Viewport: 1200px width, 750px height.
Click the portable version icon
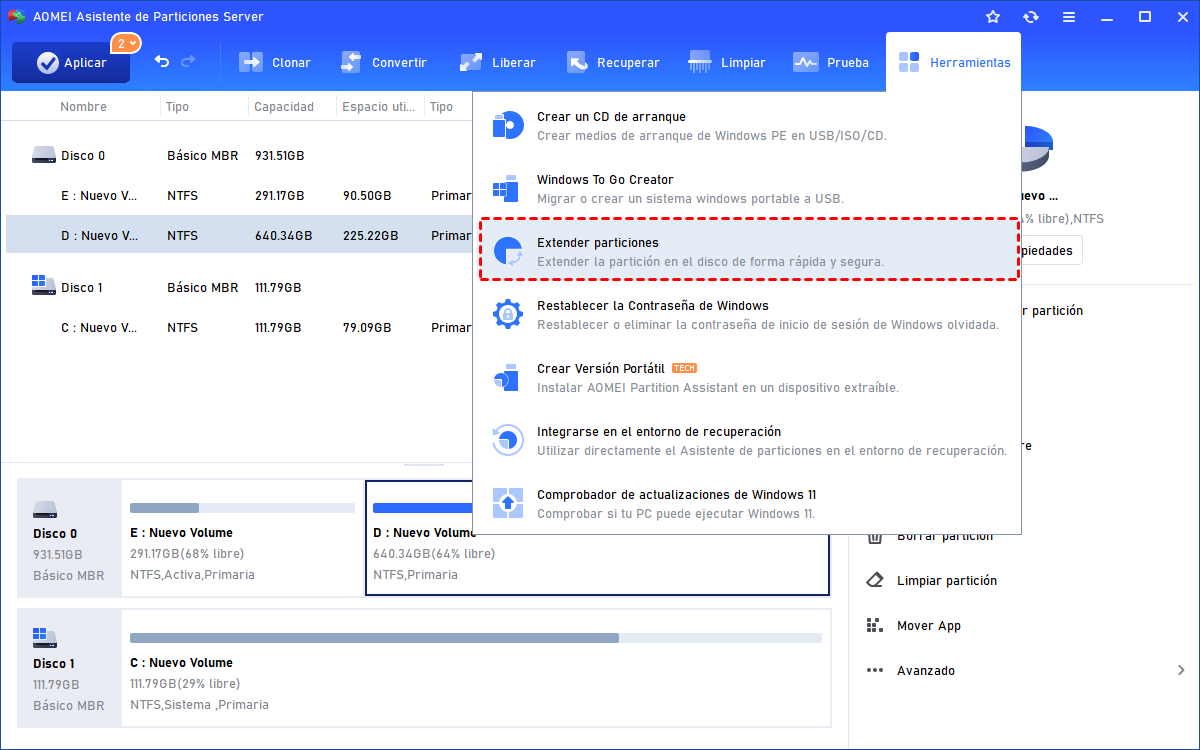point(507,378)
